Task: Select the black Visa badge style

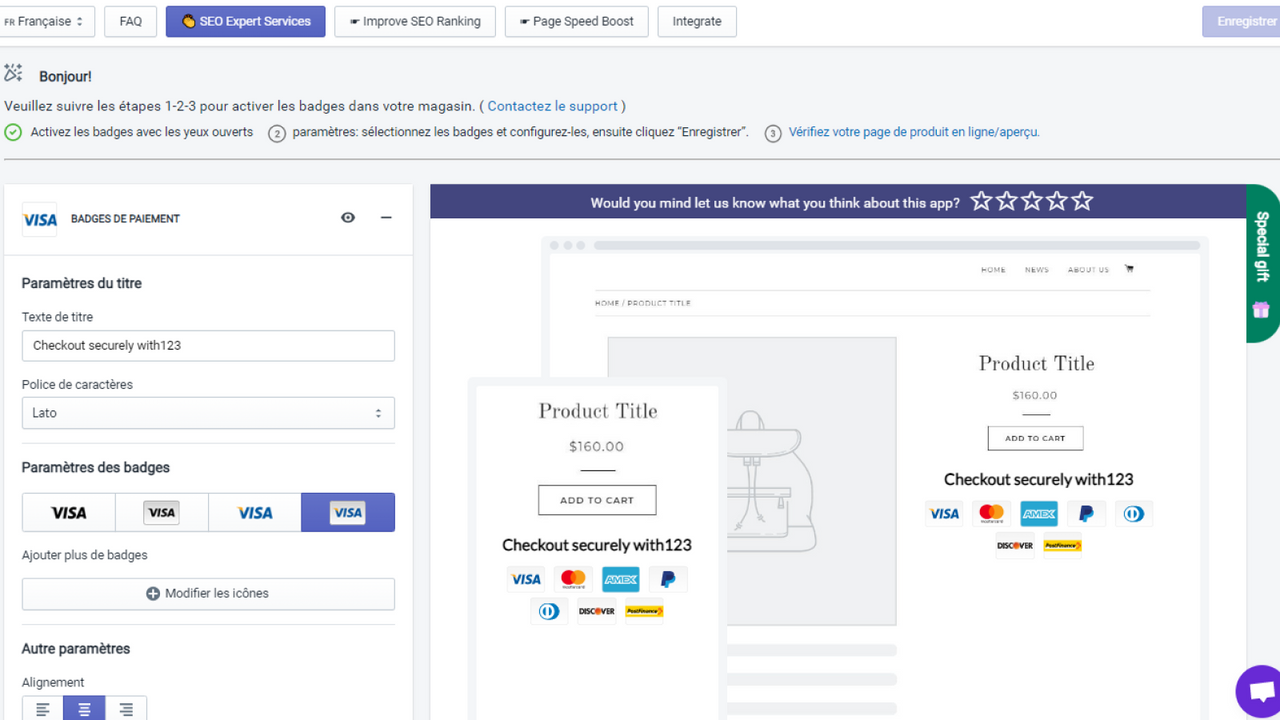Action: click(x=69, y=512)
